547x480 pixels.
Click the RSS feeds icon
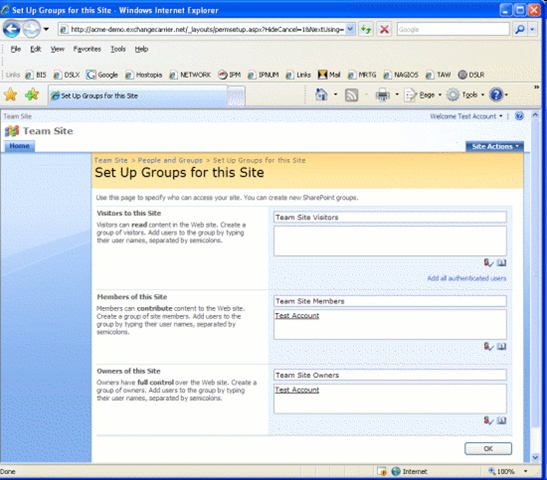(351, 95)
